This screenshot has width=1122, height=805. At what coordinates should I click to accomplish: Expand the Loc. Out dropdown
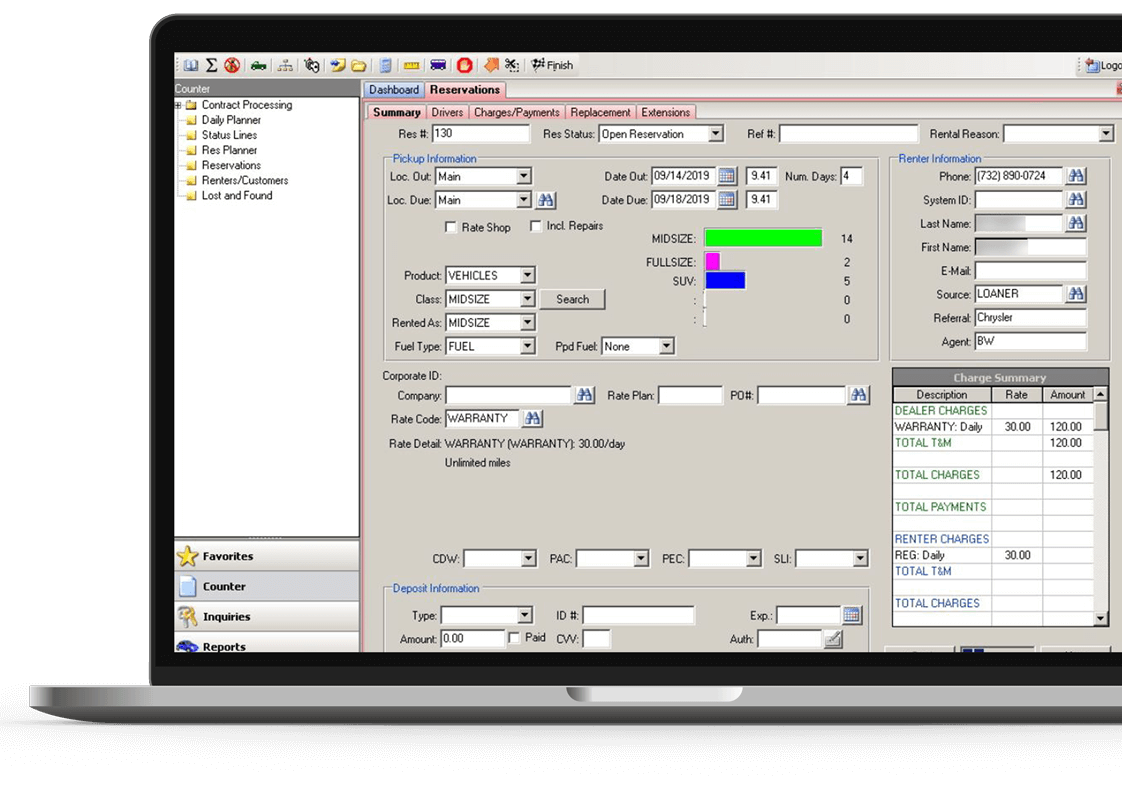[x=523, y=176]
